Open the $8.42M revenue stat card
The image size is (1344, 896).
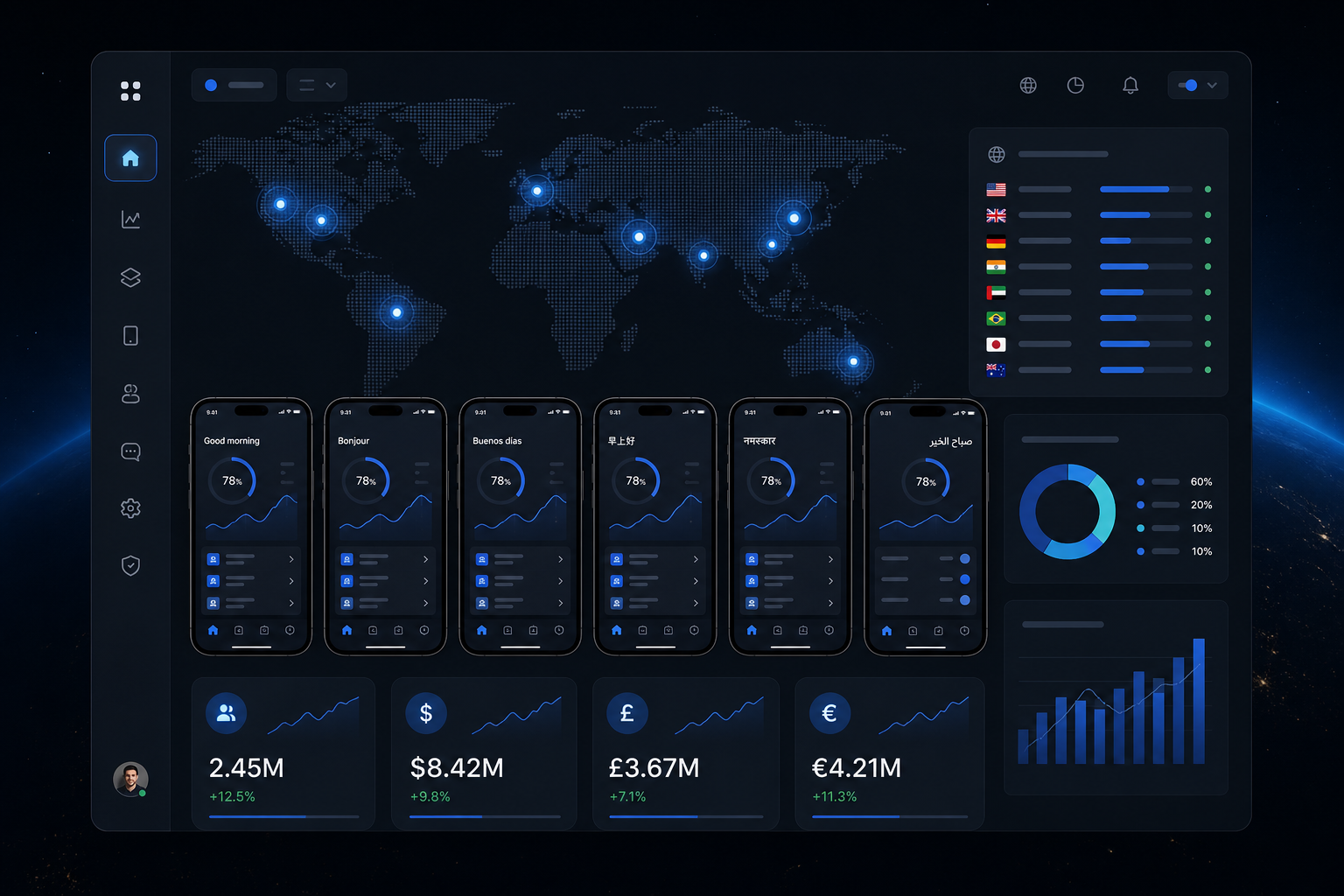click(x=484, y=753)
